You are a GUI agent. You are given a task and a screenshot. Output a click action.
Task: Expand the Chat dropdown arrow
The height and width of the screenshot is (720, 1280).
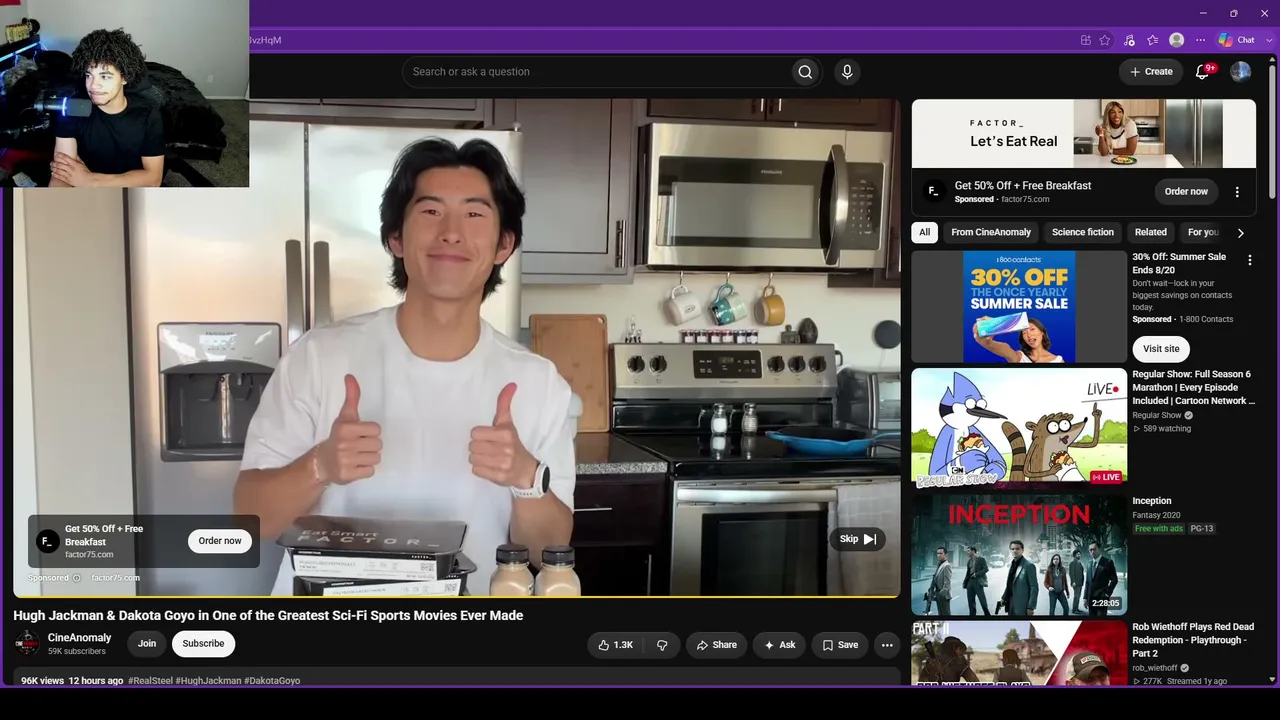(1267, 40)
